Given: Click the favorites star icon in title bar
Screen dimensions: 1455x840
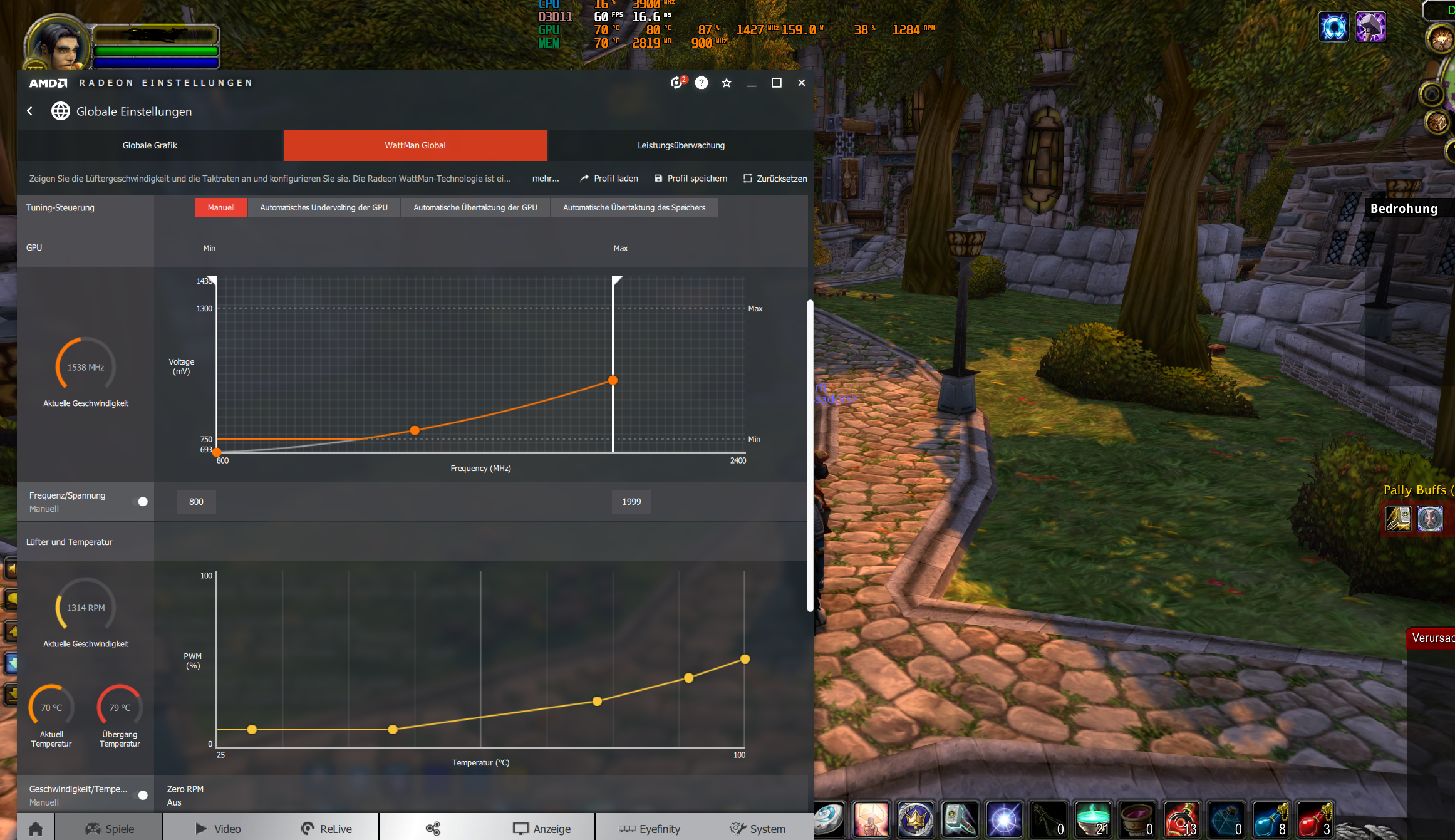Looking at the screenshot, I should coord(727,83).
